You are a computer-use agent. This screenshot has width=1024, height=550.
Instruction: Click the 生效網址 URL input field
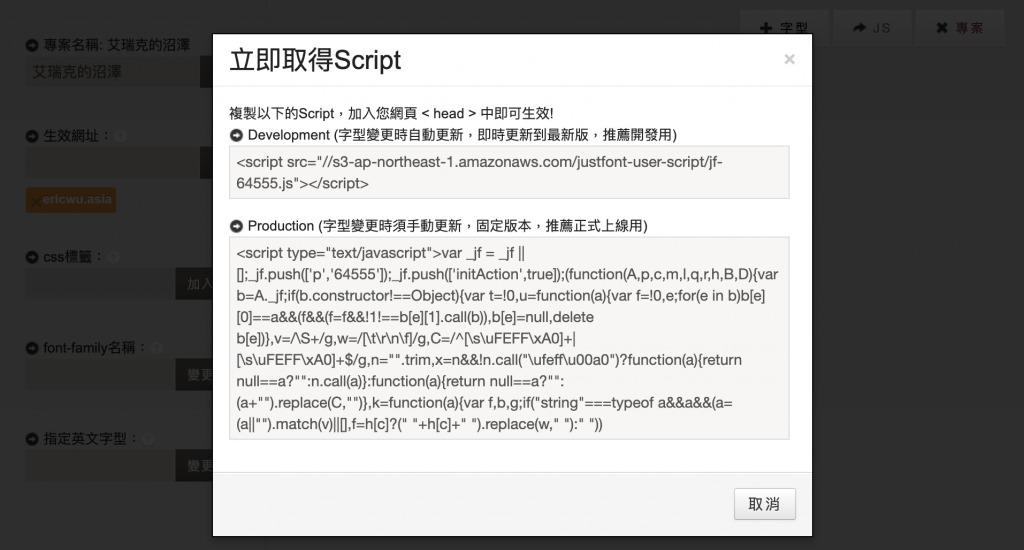tap(113, 163)
